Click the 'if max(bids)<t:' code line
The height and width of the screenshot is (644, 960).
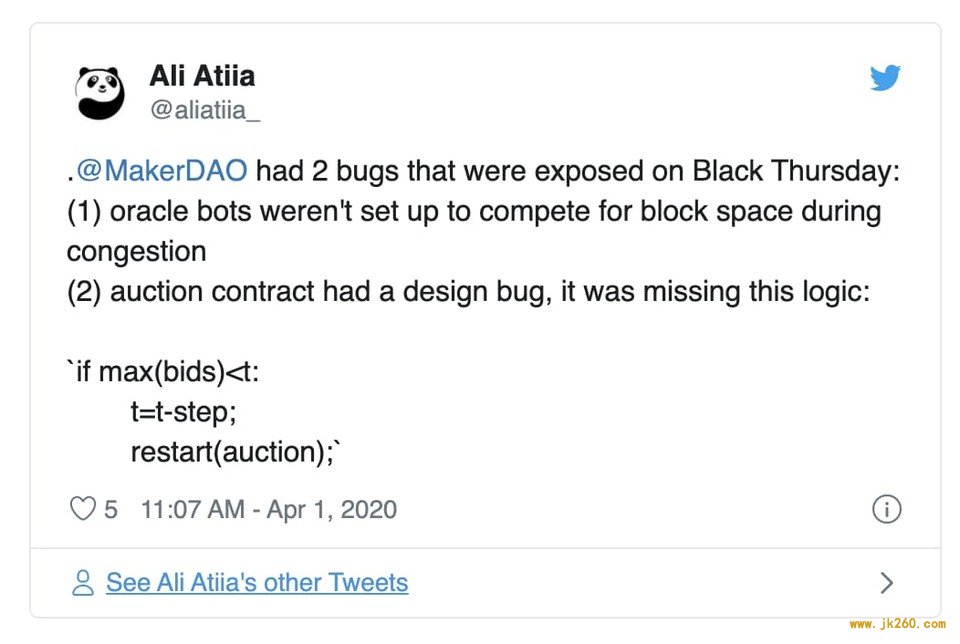pyautogui.click(x=163, y=372)
